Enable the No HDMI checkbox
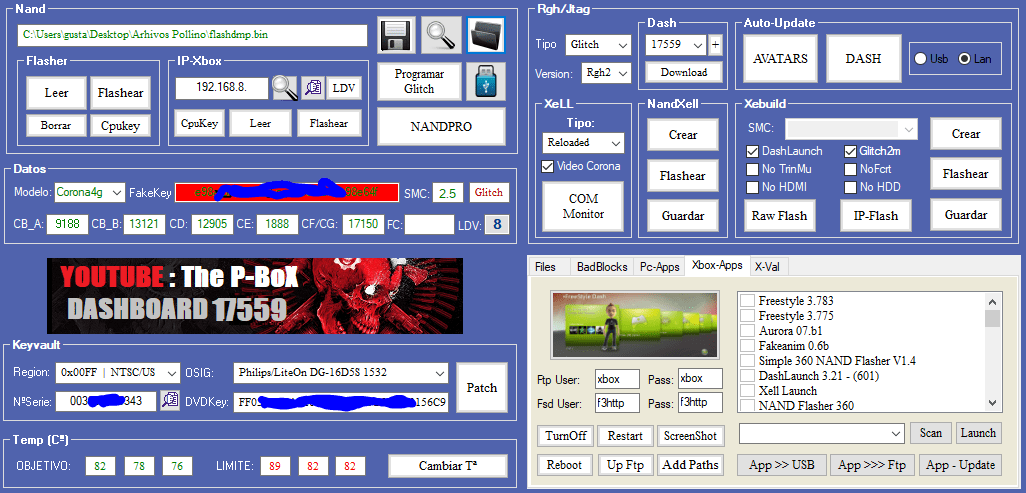 coord(753,187)
